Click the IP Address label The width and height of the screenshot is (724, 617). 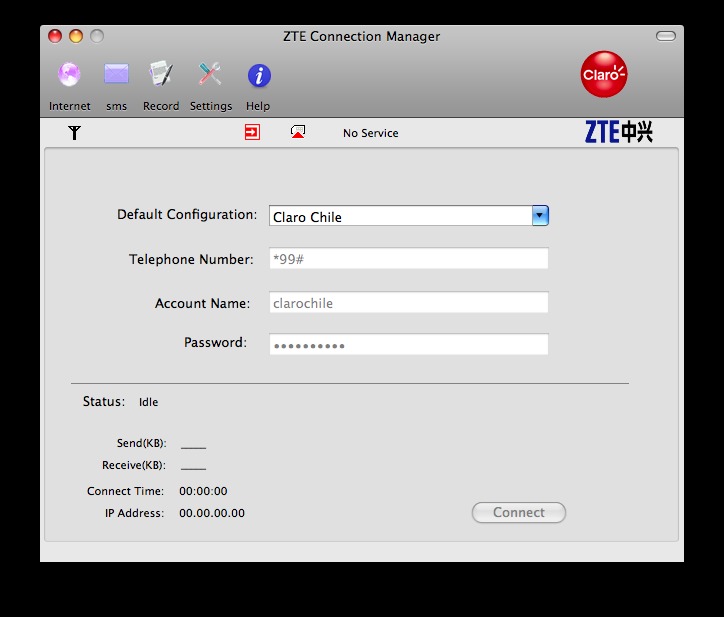pos(134,513)
